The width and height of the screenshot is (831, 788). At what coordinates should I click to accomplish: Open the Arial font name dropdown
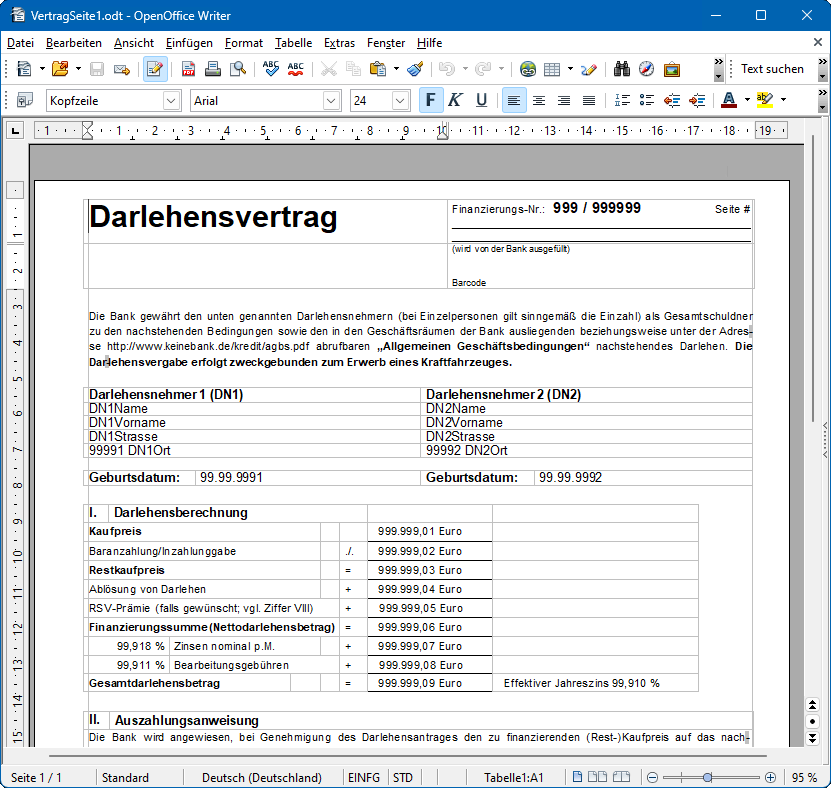[331, 100]
